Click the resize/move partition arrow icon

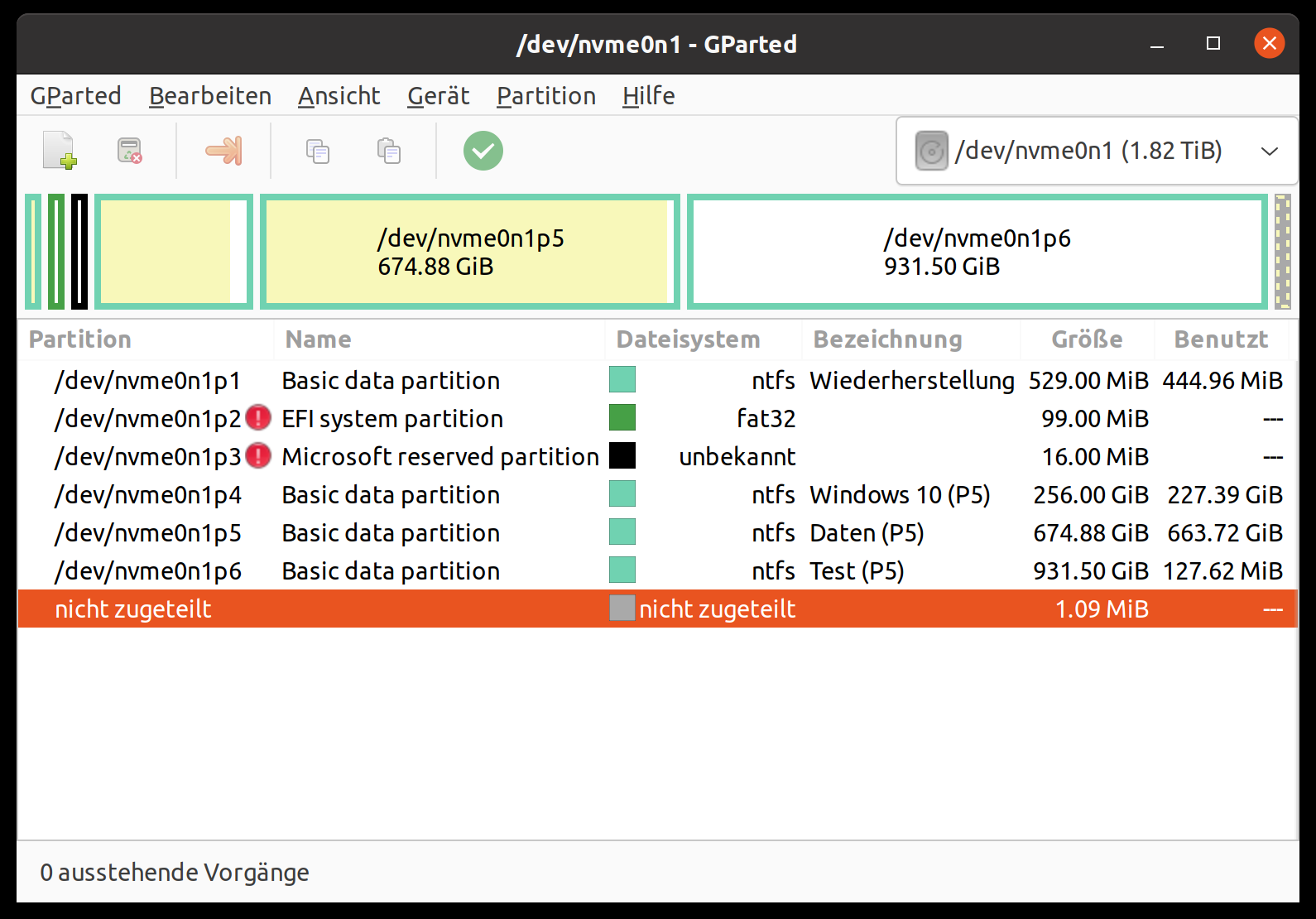(223, 151)
